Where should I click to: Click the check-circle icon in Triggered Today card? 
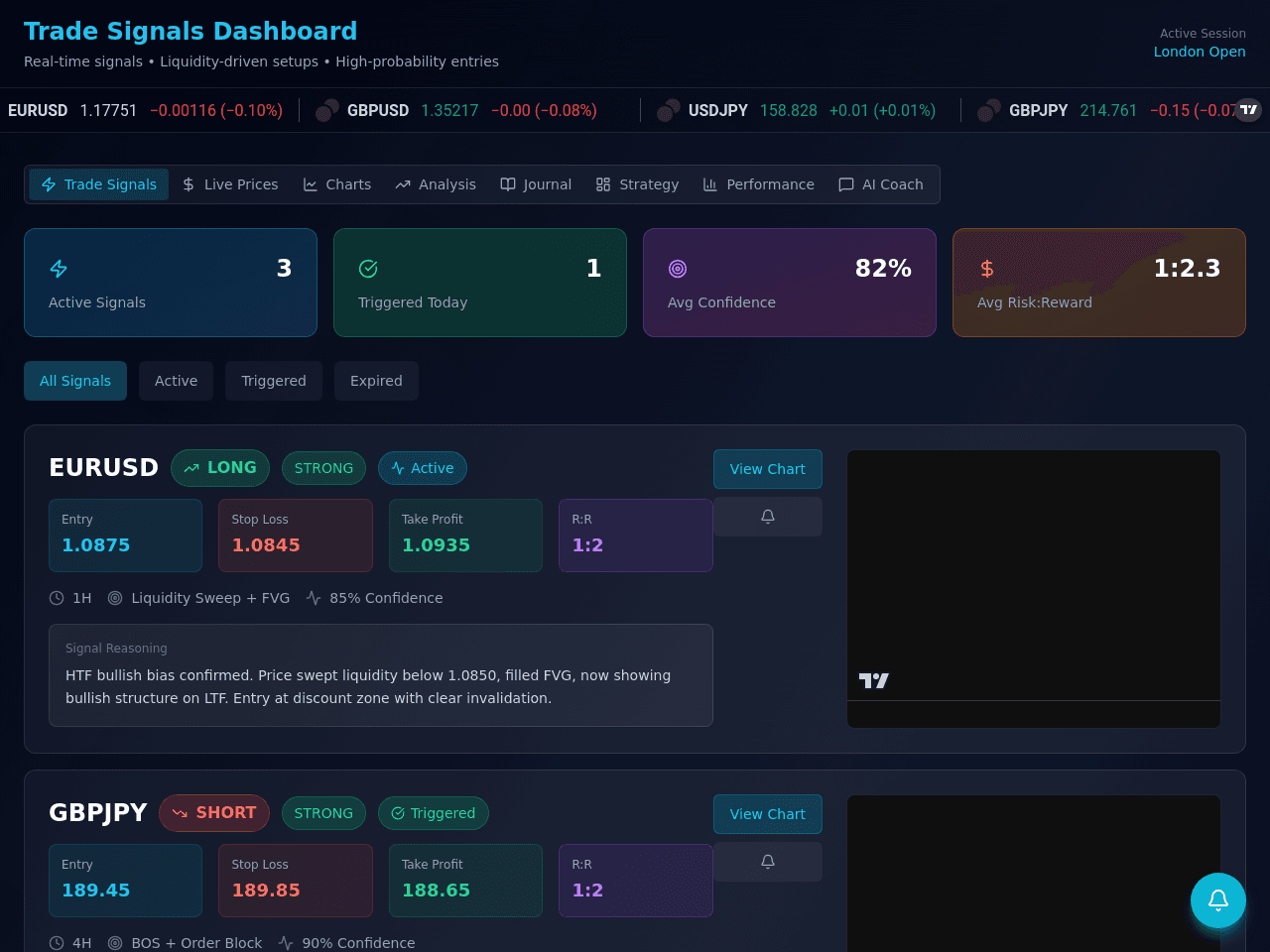pos(368,269)
